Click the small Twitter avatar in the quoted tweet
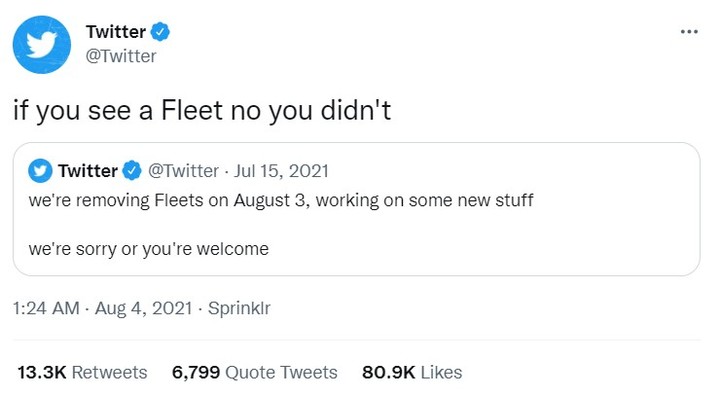 40,171
